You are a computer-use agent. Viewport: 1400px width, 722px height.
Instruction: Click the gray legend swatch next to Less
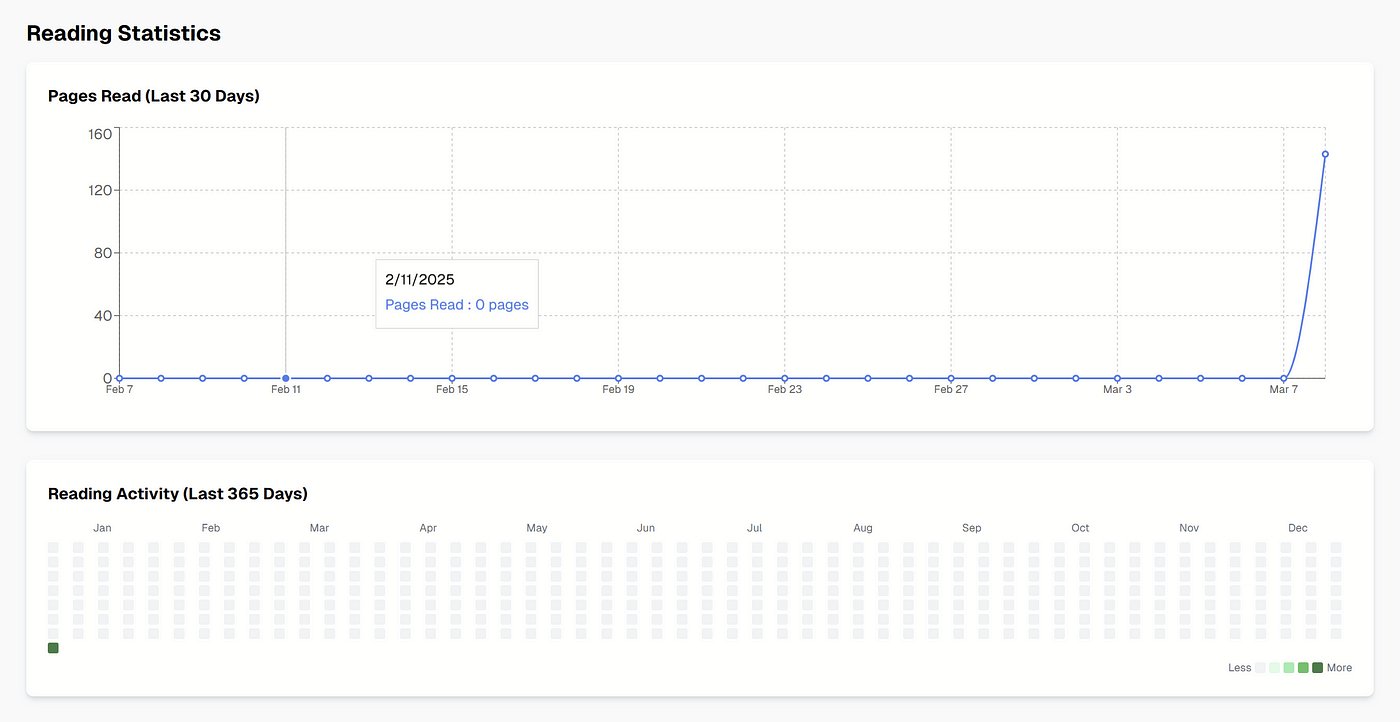1260,667
